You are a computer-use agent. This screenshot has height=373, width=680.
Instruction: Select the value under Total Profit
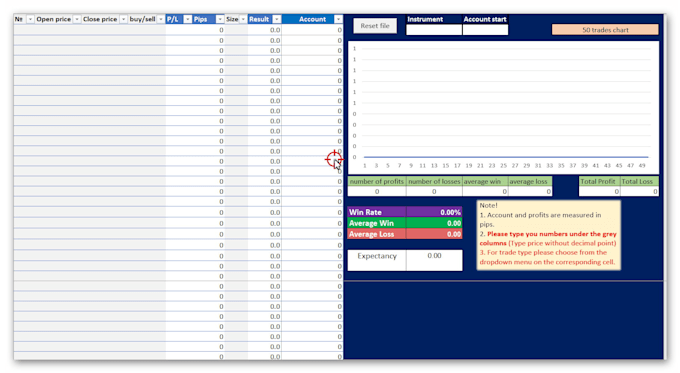pyautogui.click(x=599, y=191)
